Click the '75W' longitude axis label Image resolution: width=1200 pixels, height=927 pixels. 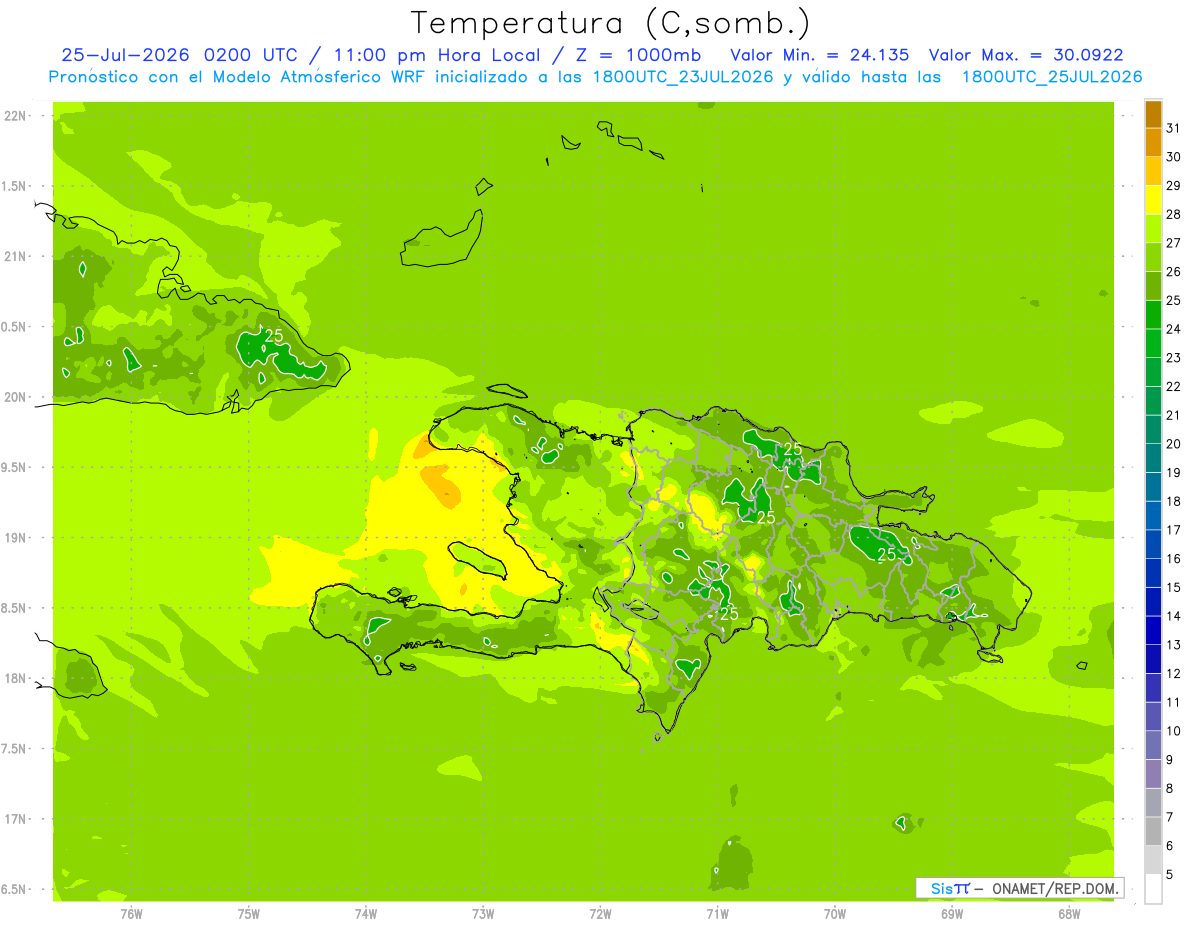pos(249,914)
